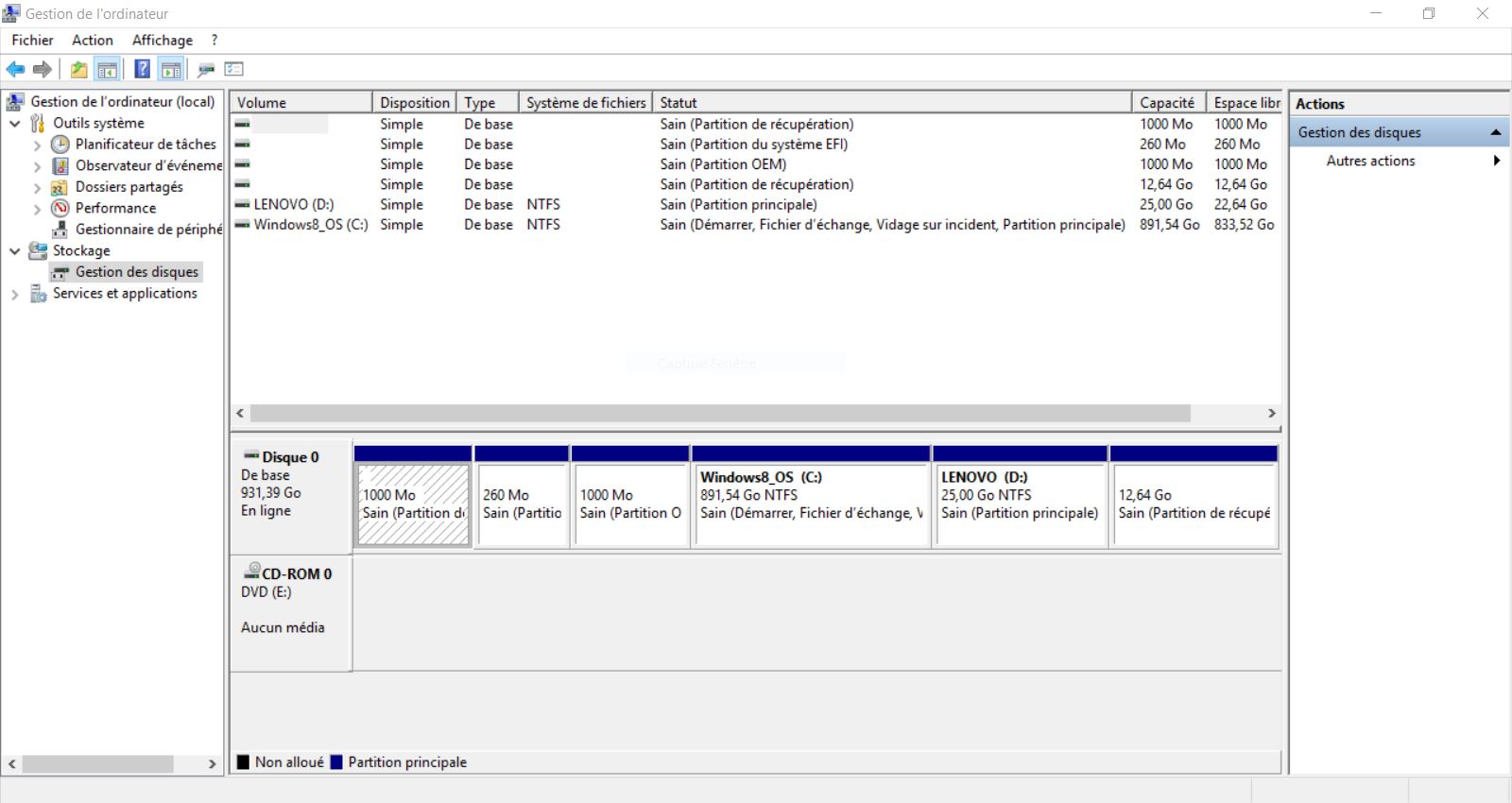Expand the Observateur d'événements node
1512x803 pixels.
pos(37,166)
